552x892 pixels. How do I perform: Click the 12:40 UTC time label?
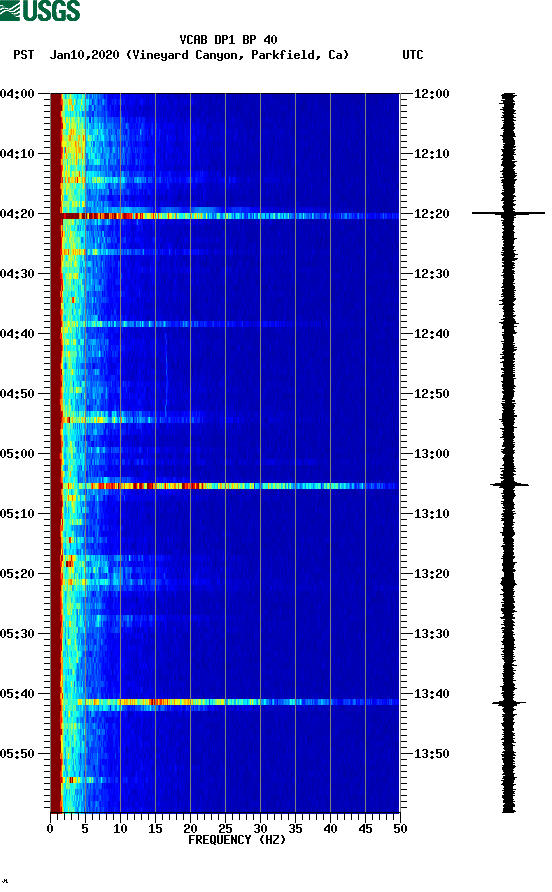(x=431, y=333)
